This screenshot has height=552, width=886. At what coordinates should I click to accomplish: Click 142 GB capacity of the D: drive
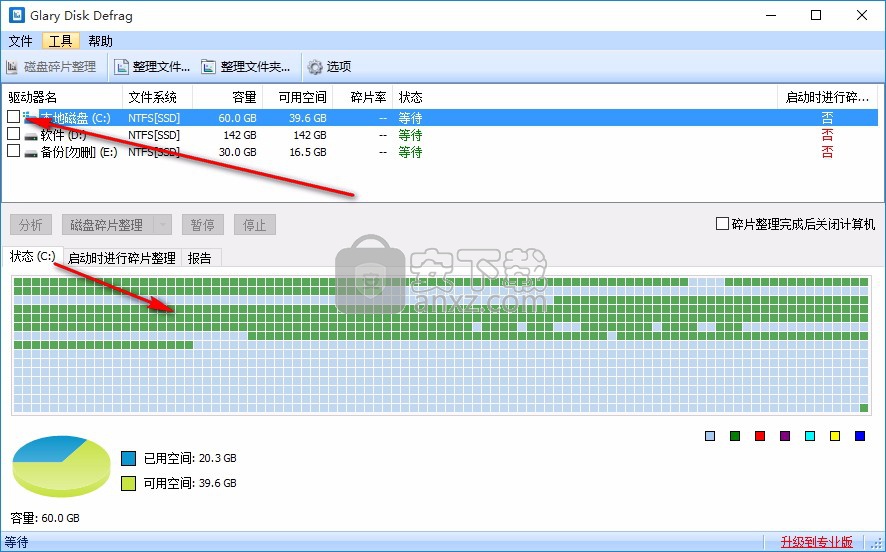(x=240, y=136)
